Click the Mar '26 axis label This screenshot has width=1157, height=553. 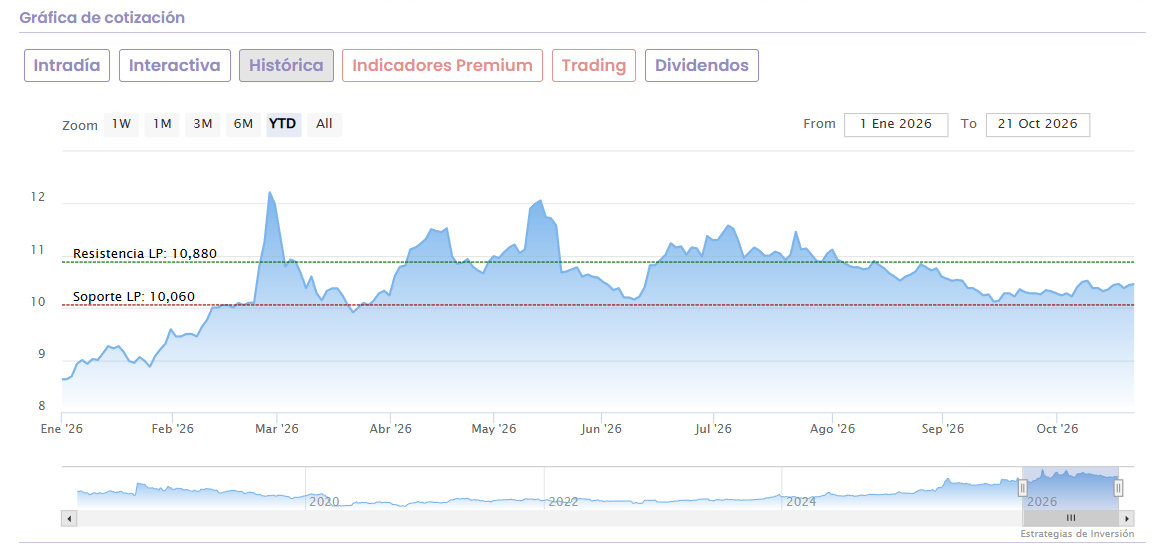276,428
